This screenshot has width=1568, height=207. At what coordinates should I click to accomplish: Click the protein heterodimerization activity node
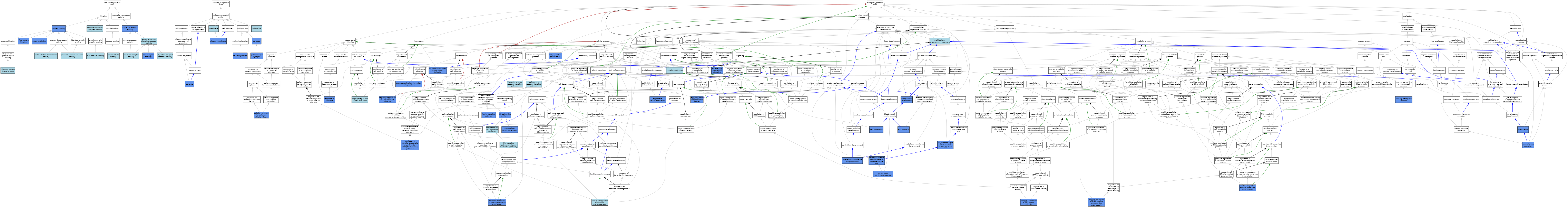click(46, 55)
